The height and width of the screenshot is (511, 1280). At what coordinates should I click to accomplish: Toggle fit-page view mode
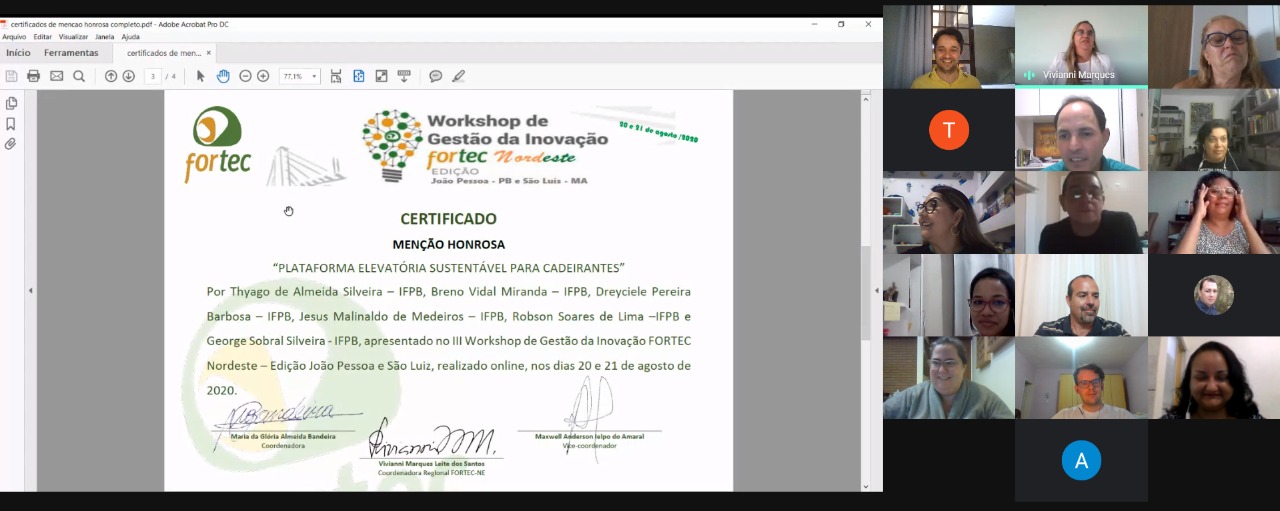click(359, 76)
